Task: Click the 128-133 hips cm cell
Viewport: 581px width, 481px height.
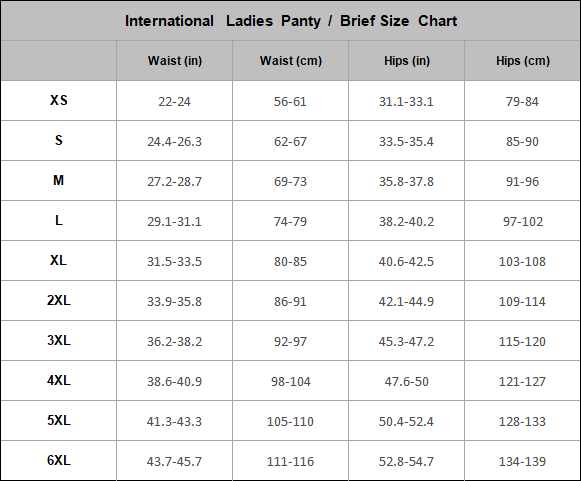Action: pyautogui.click(x=522, y=422)
